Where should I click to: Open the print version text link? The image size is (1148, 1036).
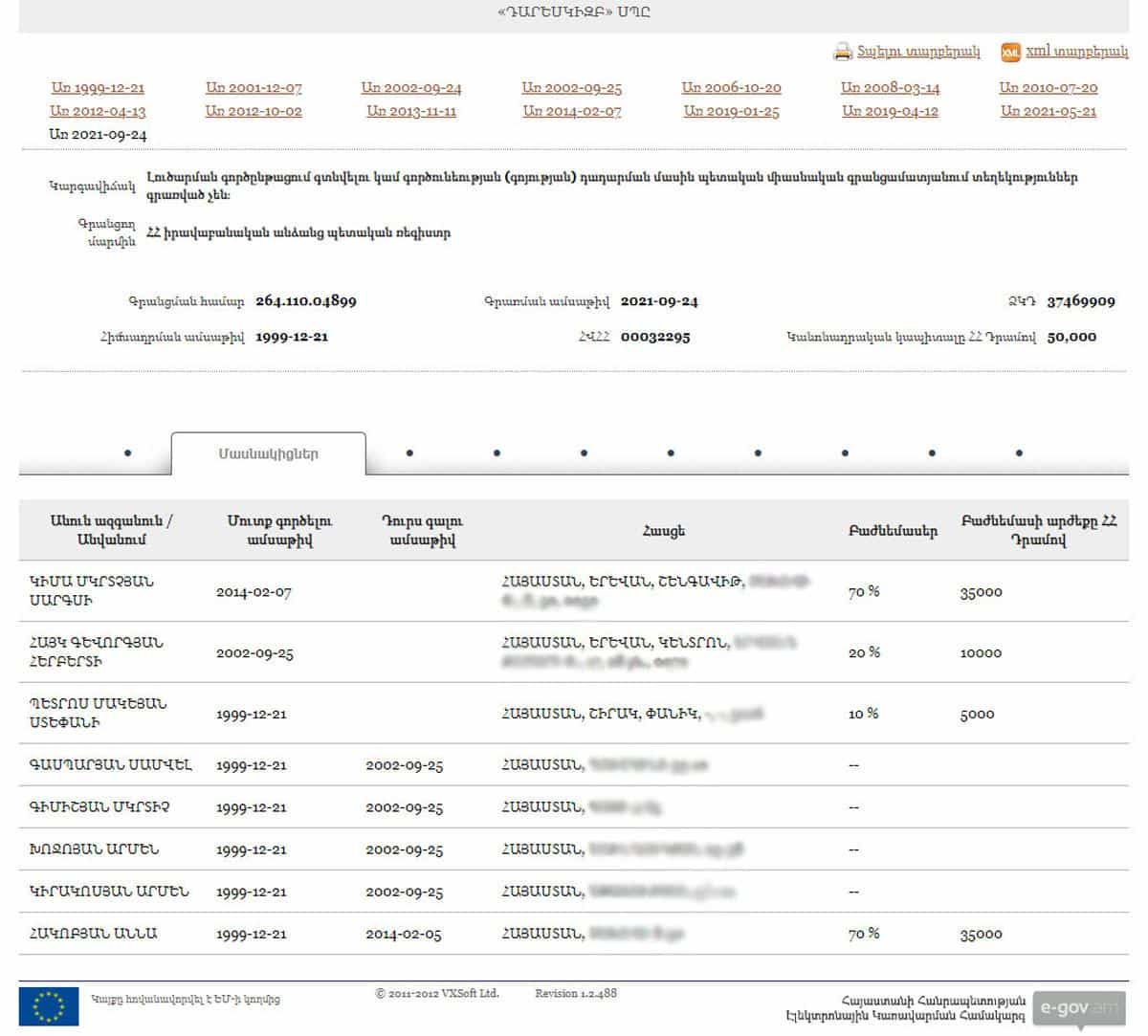918,52
